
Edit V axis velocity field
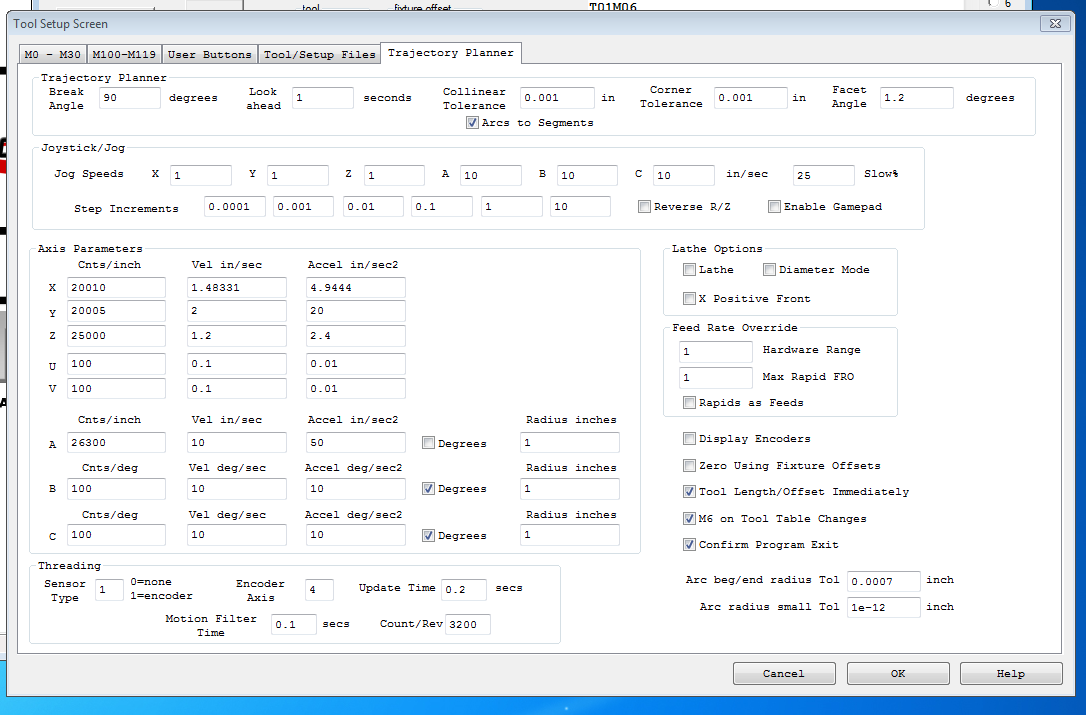pos(237,389)
